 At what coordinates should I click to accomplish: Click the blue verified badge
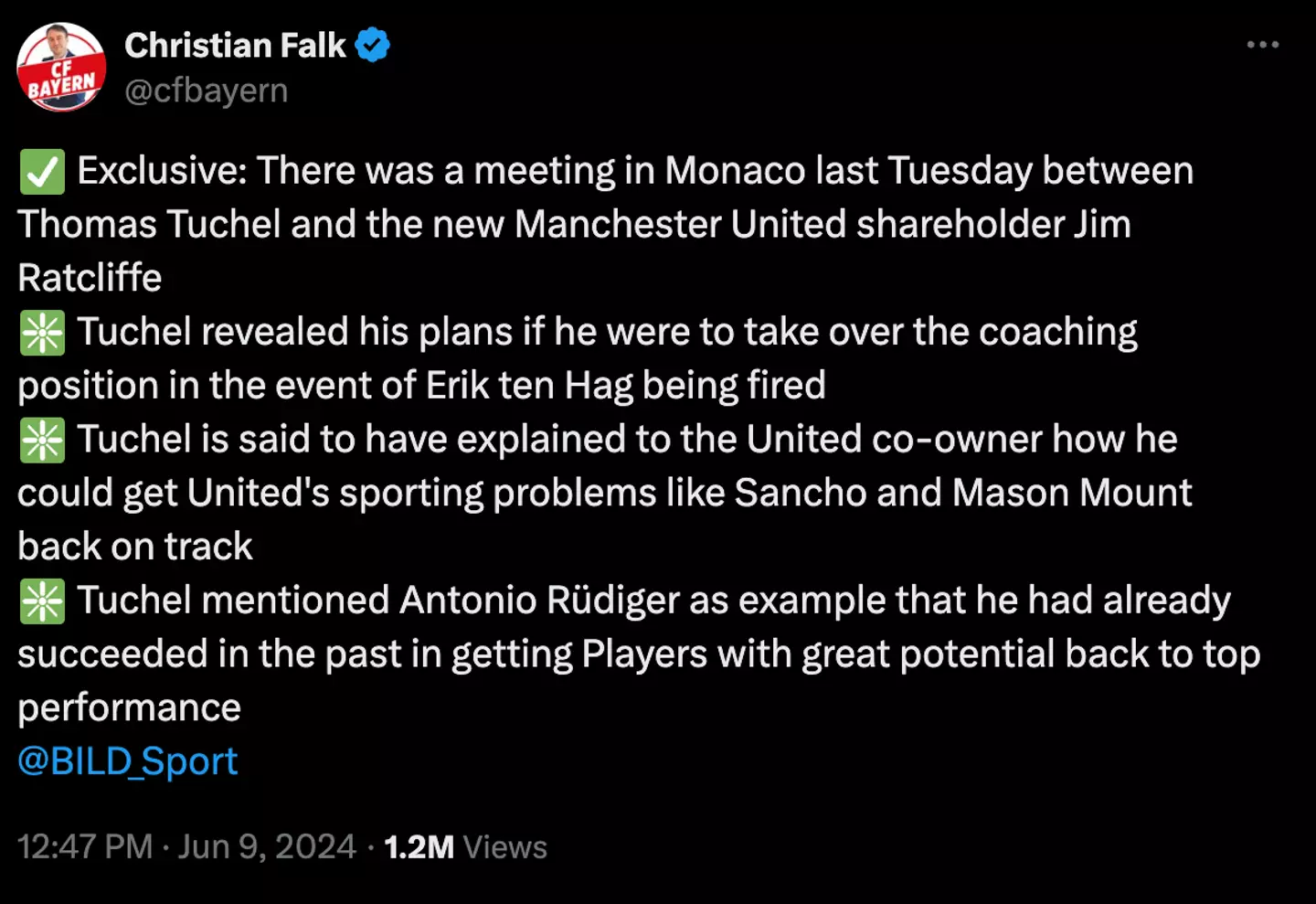[372, 45]
